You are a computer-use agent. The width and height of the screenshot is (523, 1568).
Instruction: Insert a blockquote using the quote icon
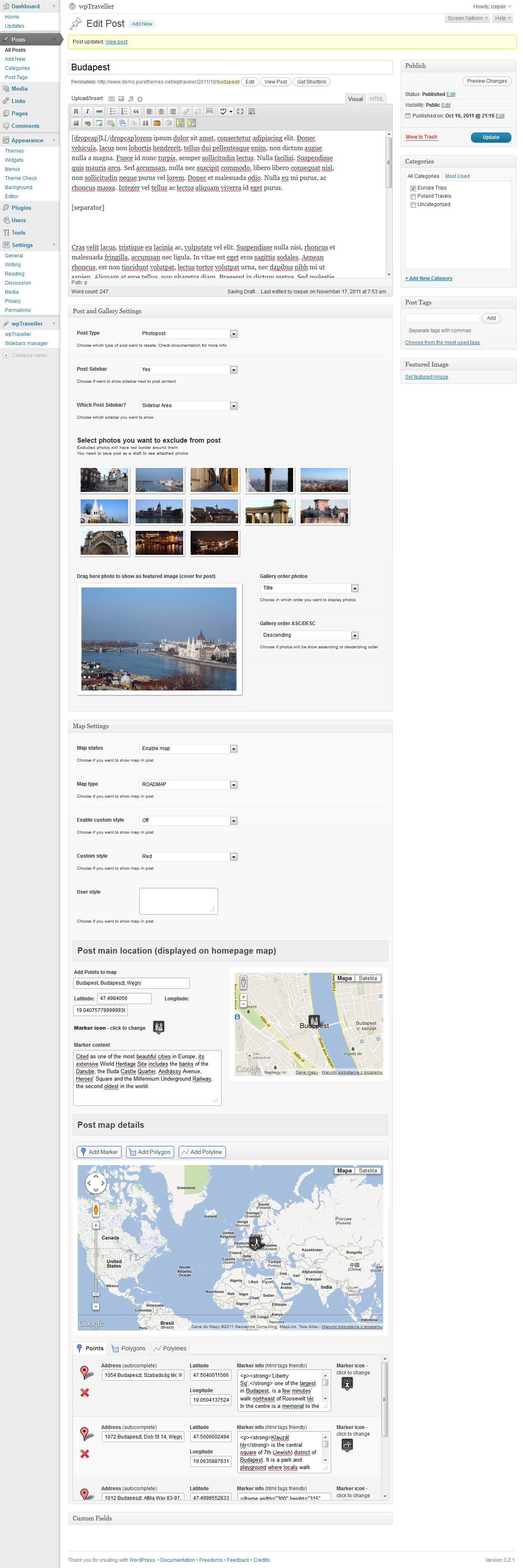click(x=136, y=111)
